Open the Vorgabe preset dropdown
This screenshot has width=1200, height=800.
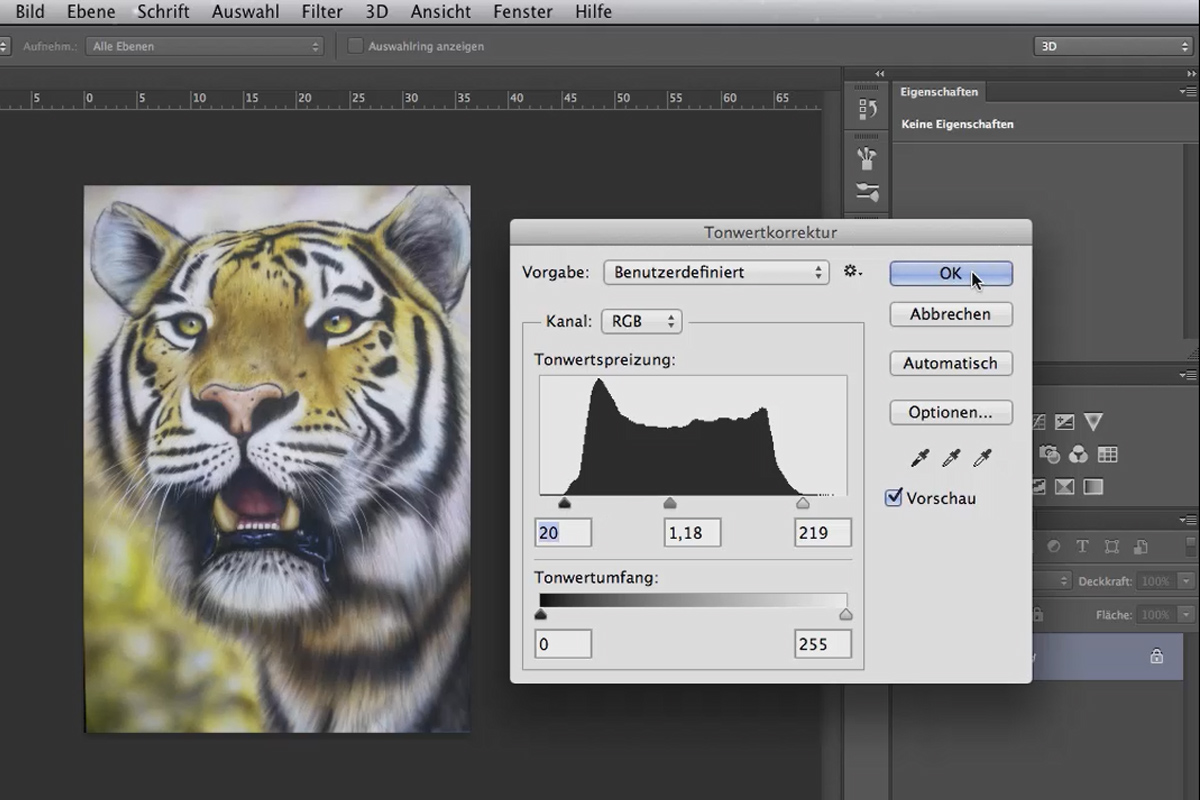[716, 272]
